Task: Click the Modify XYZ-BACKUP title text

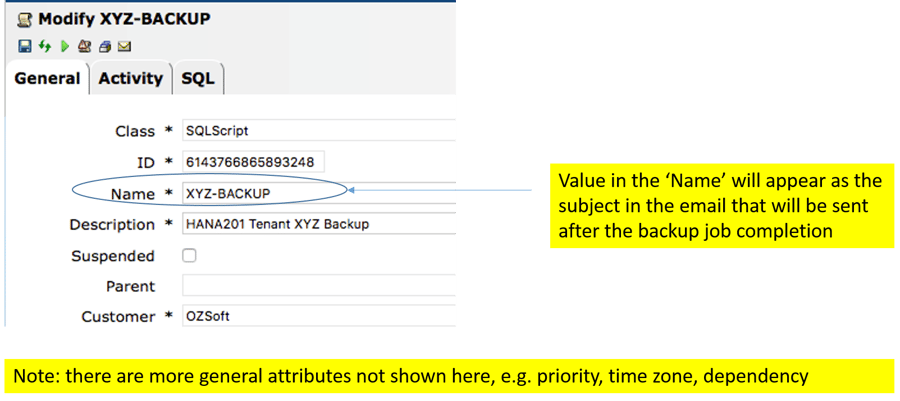Action: coord(124,20)
